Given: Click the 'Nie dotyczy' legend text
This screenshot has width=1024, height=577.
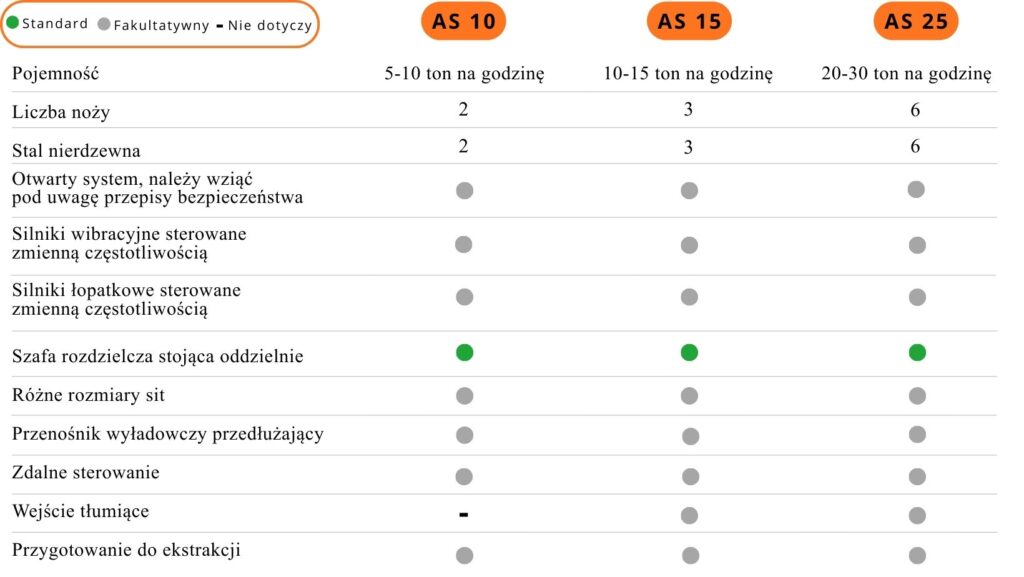Looking at the screenshot, I should 270,24.
